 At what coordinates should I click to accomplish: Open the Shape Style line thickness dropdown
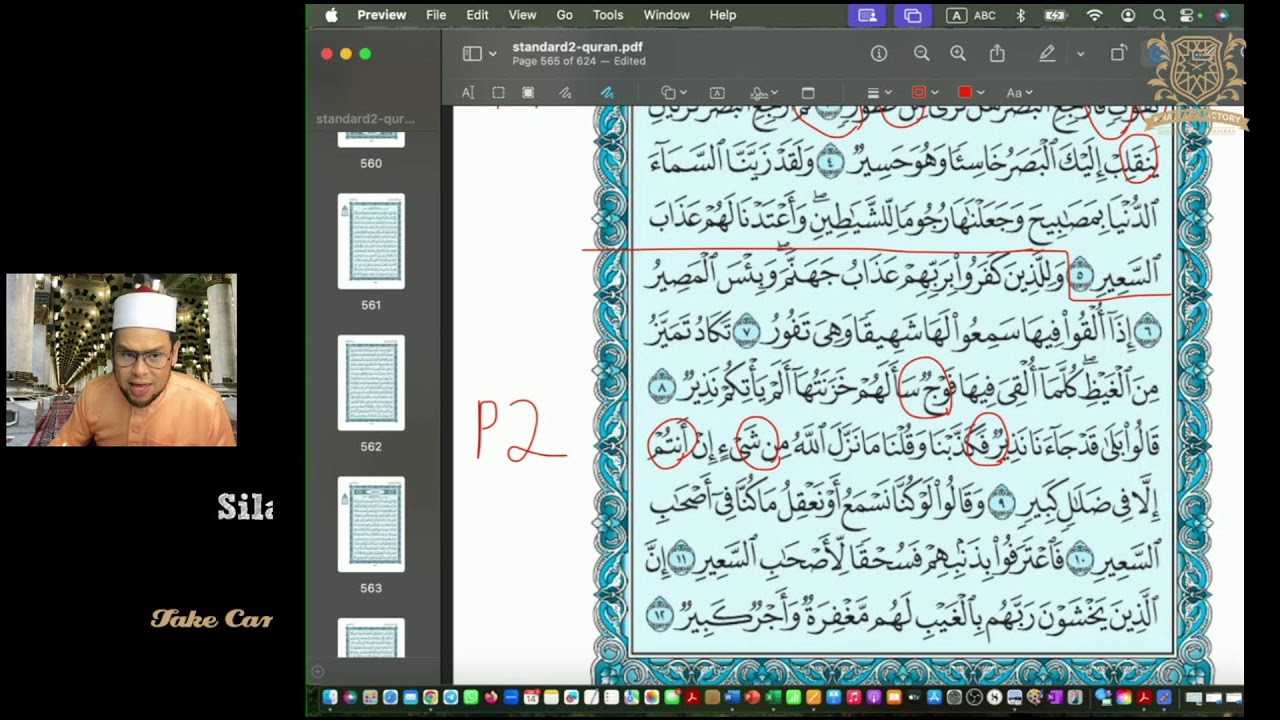(878, 93)
